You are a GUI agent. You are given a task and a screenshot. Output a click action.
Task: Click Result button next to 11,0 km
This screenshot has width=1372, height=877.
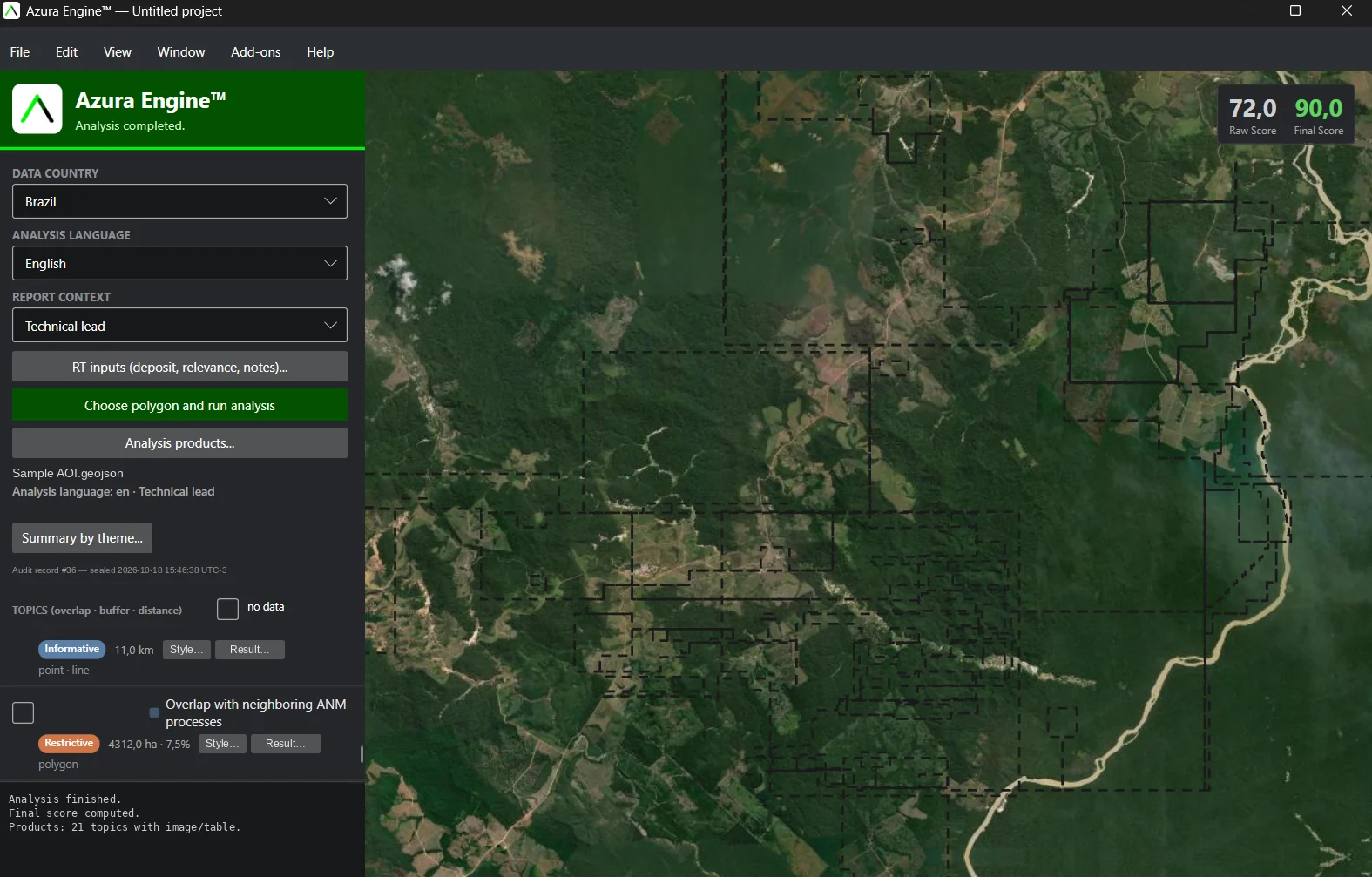tap(250, 650)
